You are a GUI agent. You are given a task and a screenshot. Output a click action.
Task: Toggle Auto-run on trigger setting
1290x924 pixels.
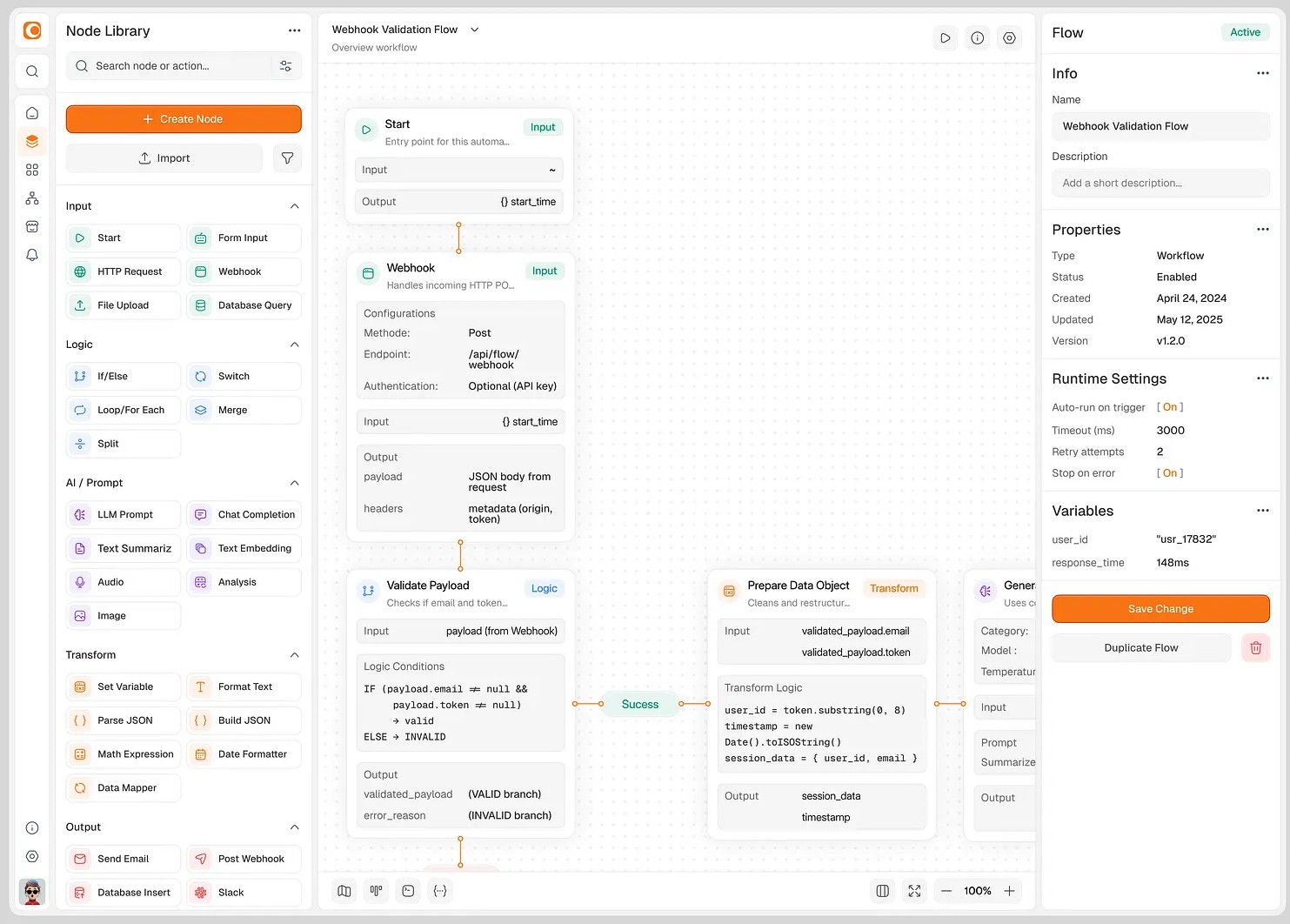tap(1170, 407)
